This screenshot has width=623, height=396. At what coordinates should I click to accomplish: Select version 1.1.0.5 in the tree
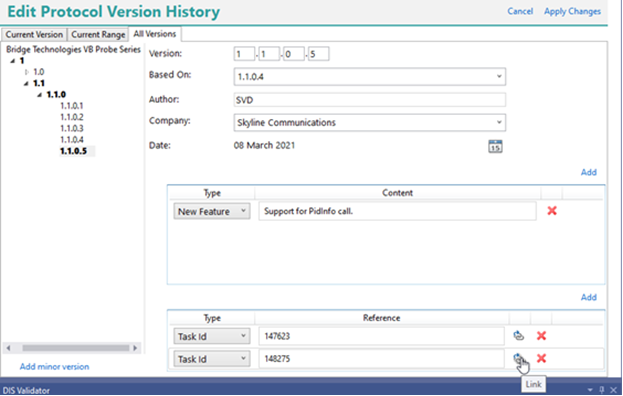point(73,151)
